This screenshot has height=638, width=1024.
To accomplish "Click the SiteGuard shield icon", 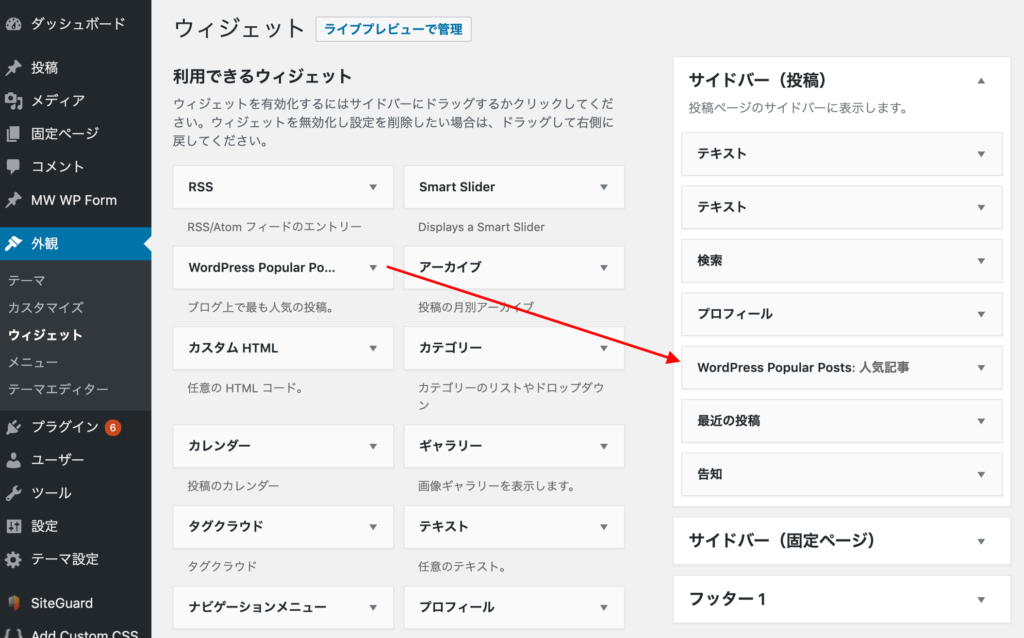I will click(14, 603).
